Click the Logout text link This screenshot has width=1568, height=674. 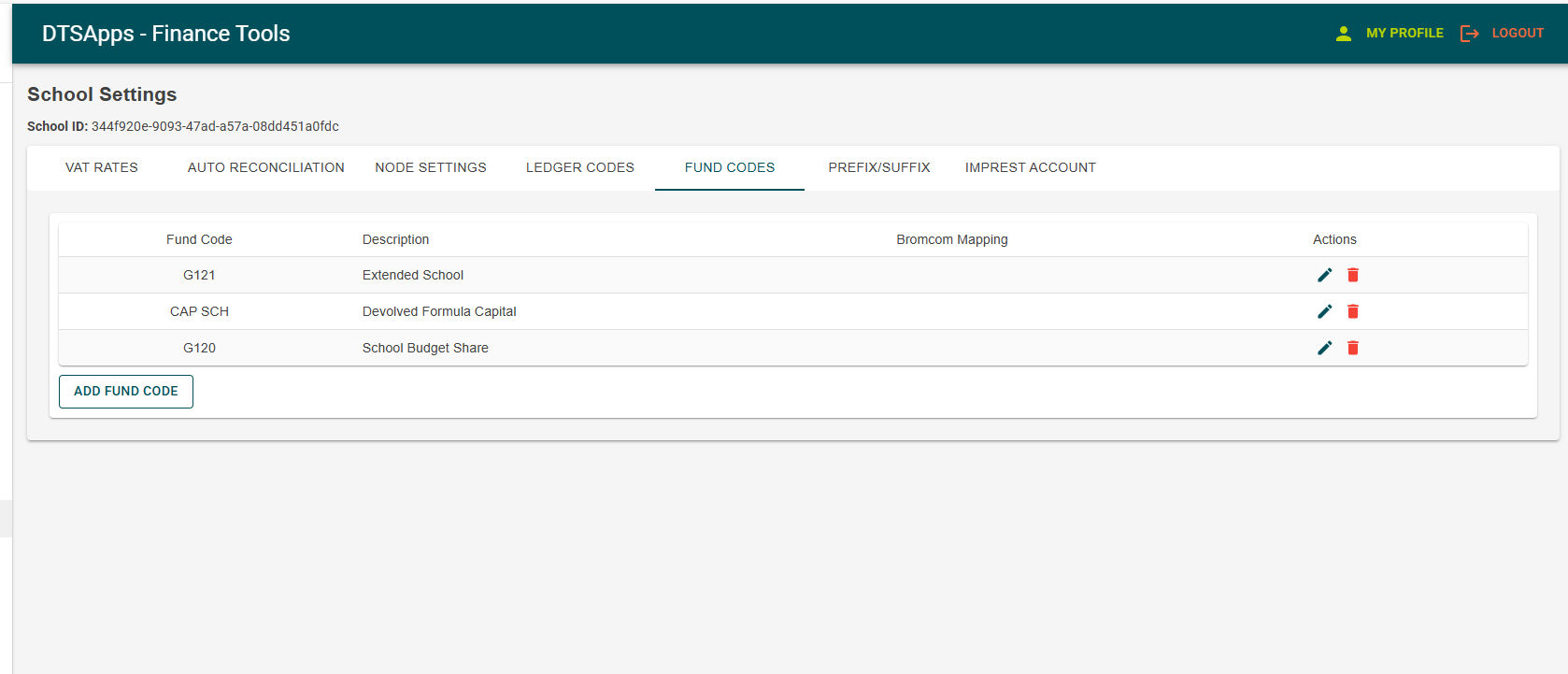tap(1517, 34)
